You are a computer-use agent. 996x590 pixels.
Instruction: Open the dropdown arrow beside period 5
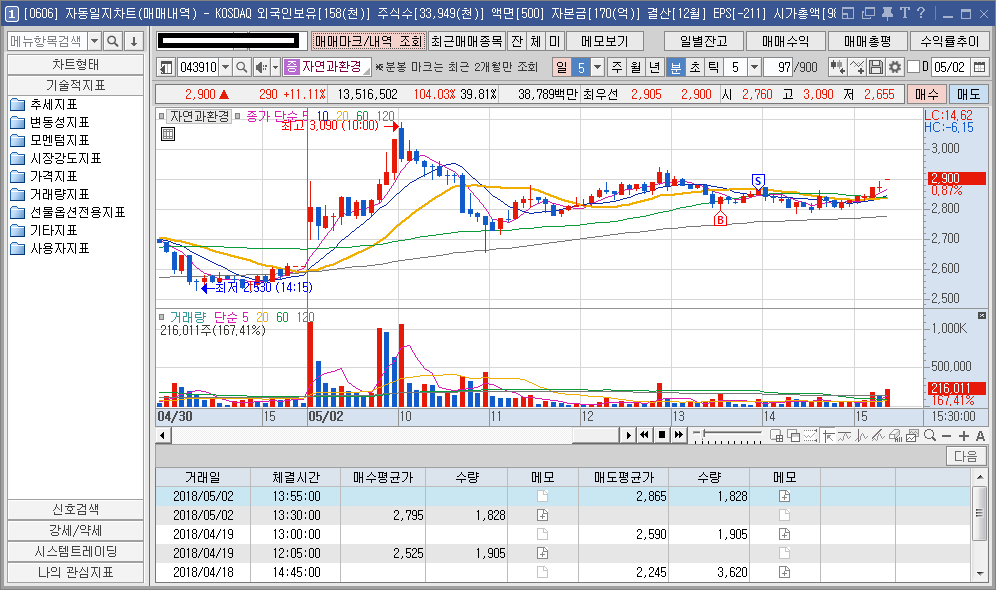coord(597,67)
